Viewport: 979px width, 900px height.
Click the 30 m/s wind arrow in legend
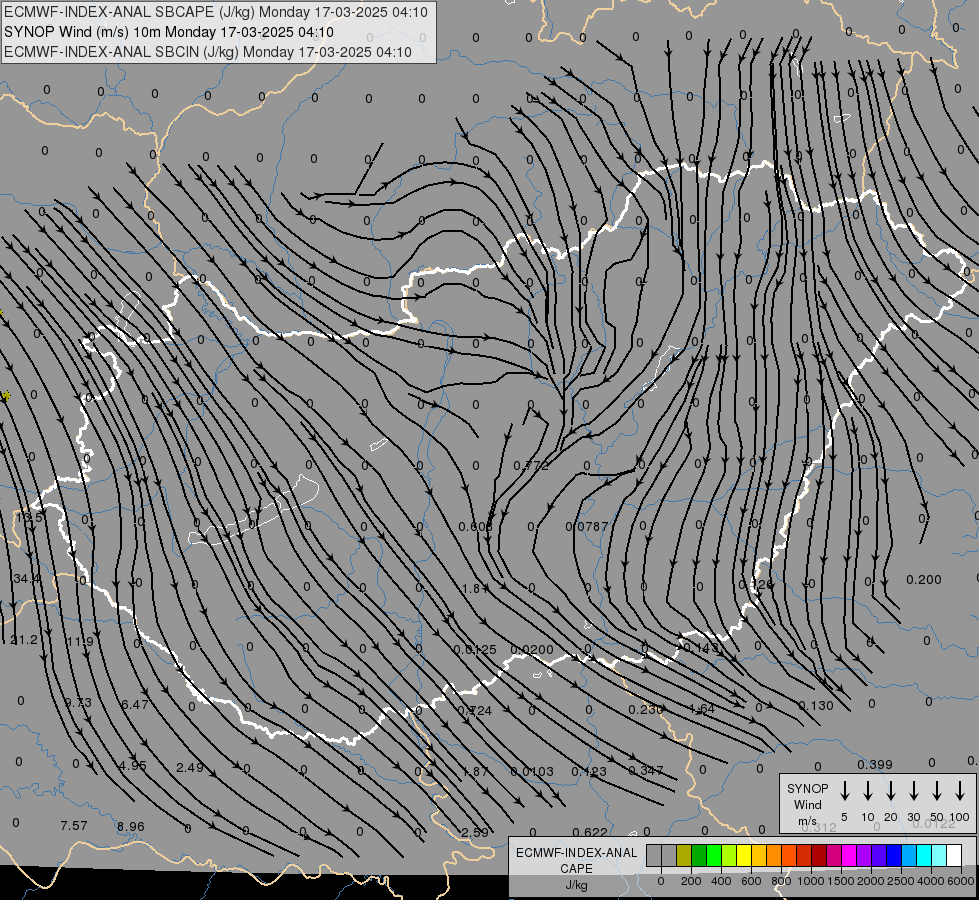coord(913,791)
